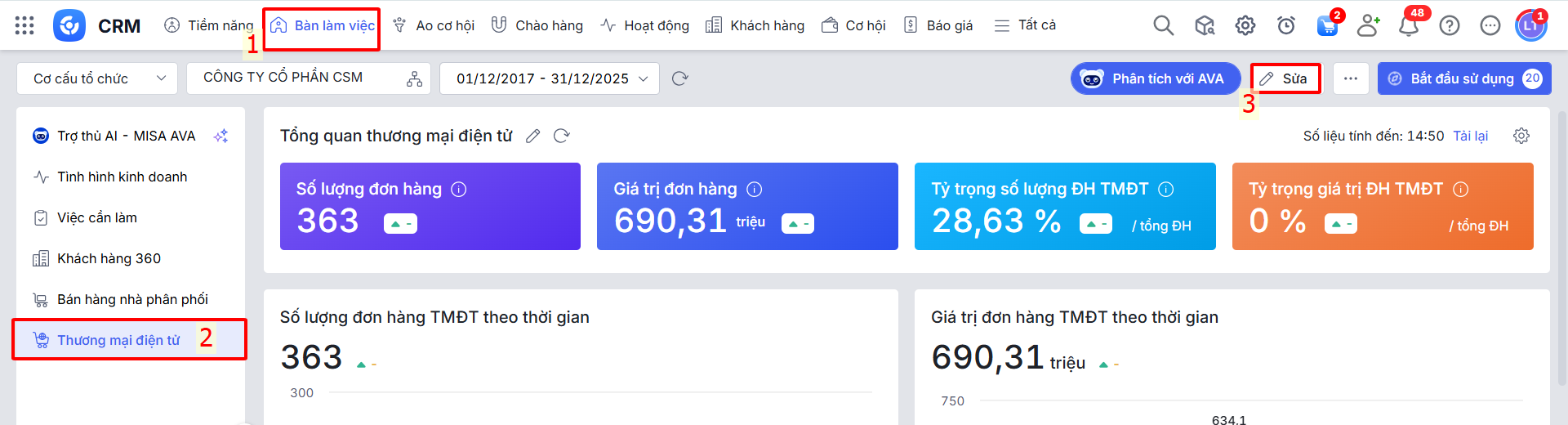Expand the Cơ cấu tổ chức dropdown
1568x425 pixels.
97,78
